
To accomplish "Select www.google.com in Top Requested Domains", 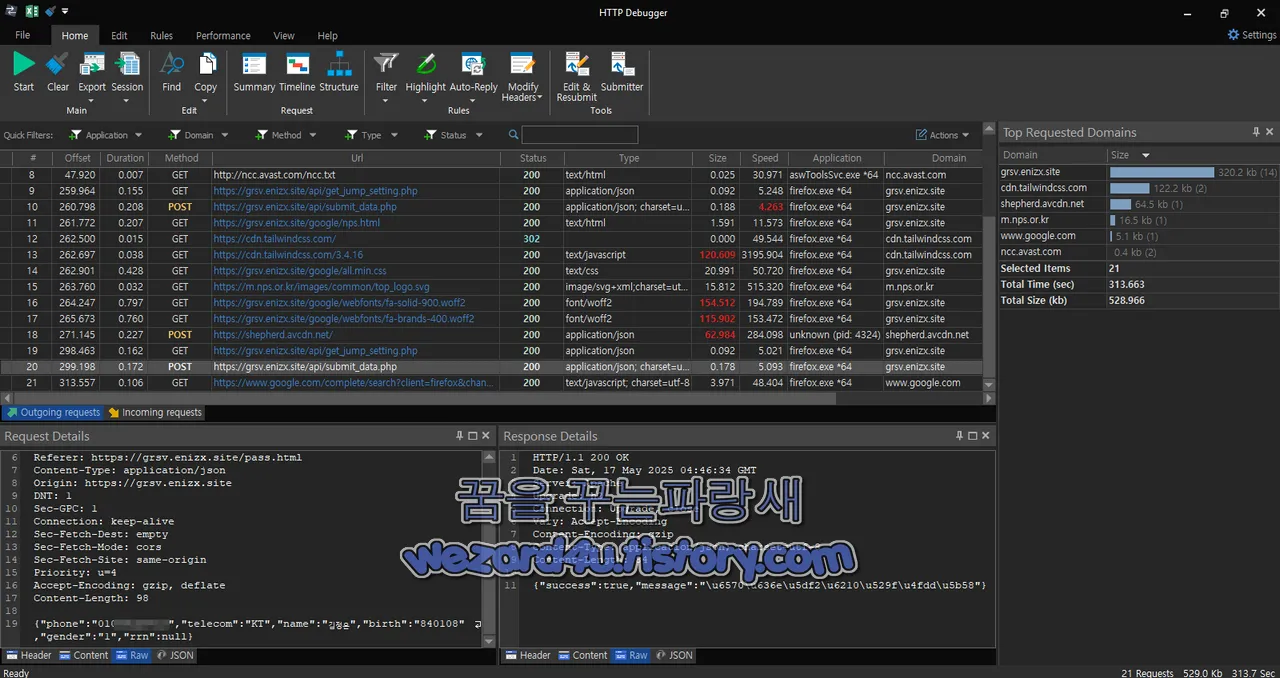I will (x=1038, y=236).
